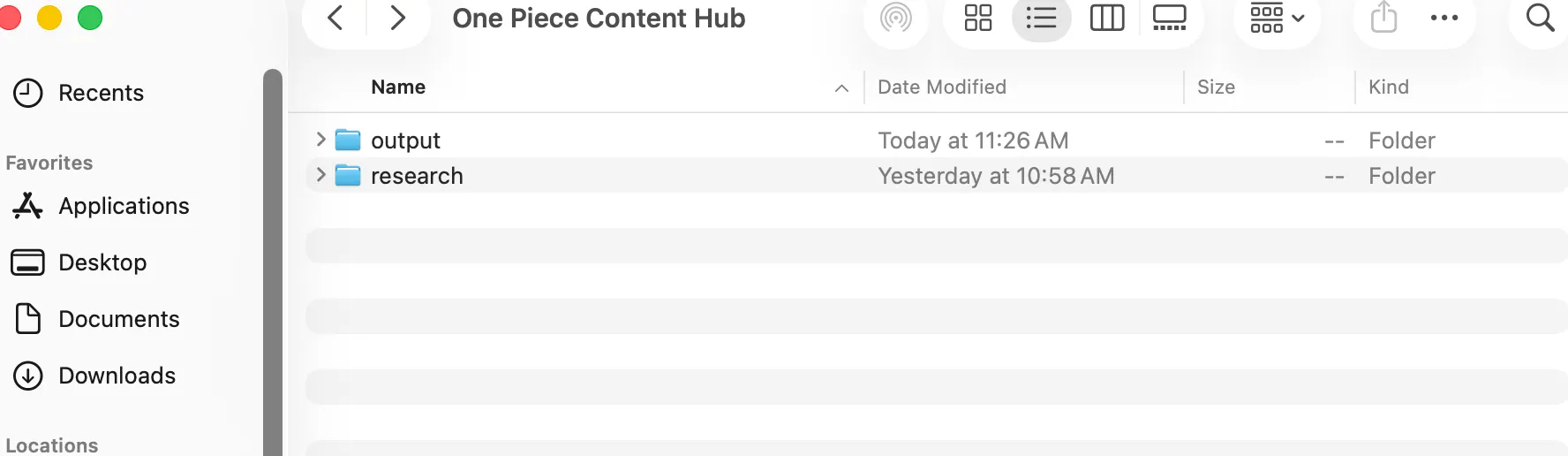Select the research folder row
The image size is (1568, 456).
pyautogui.click(x=618, y=175)
